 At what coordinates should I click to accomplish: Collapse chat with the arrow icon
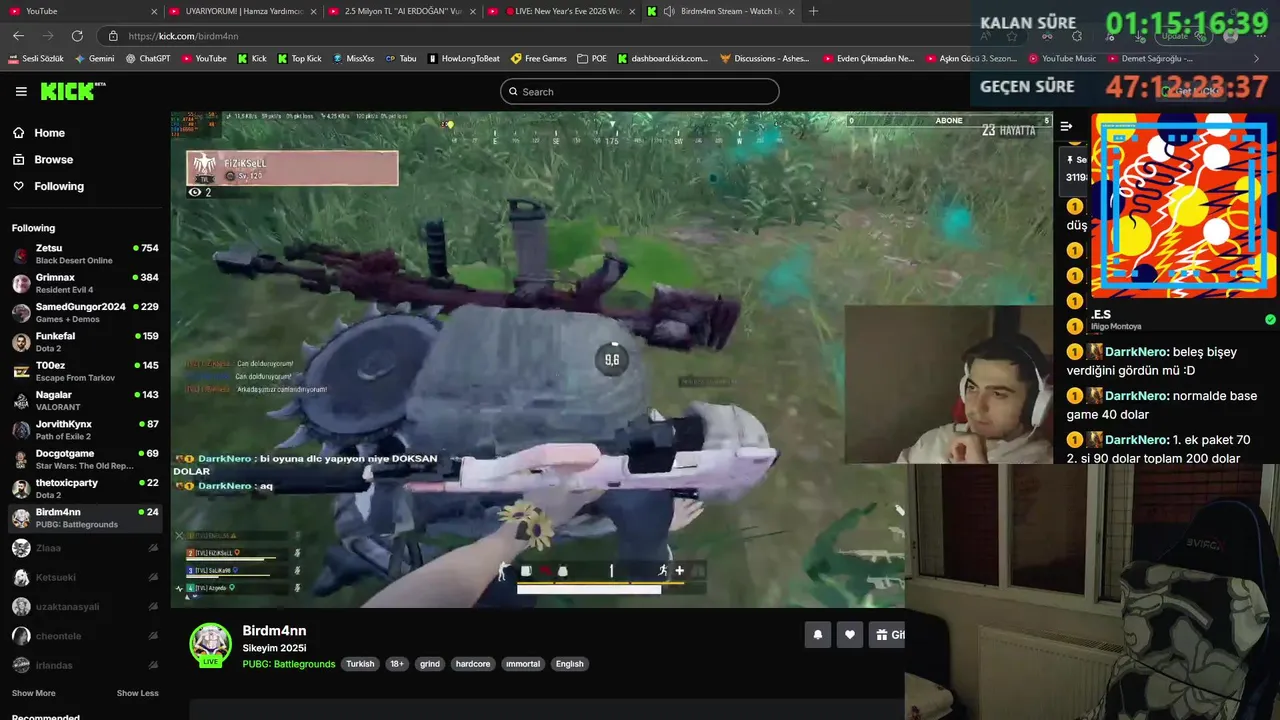(x=1067, y=126)
